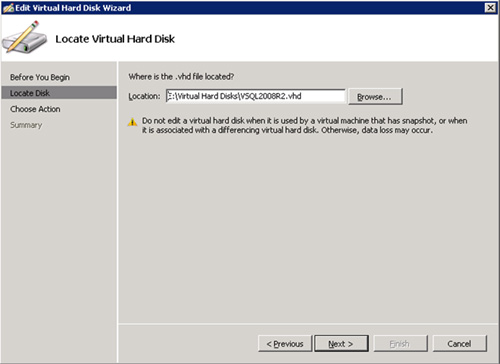Click the Location: label
Screen dimensions: 500x364
144,96
